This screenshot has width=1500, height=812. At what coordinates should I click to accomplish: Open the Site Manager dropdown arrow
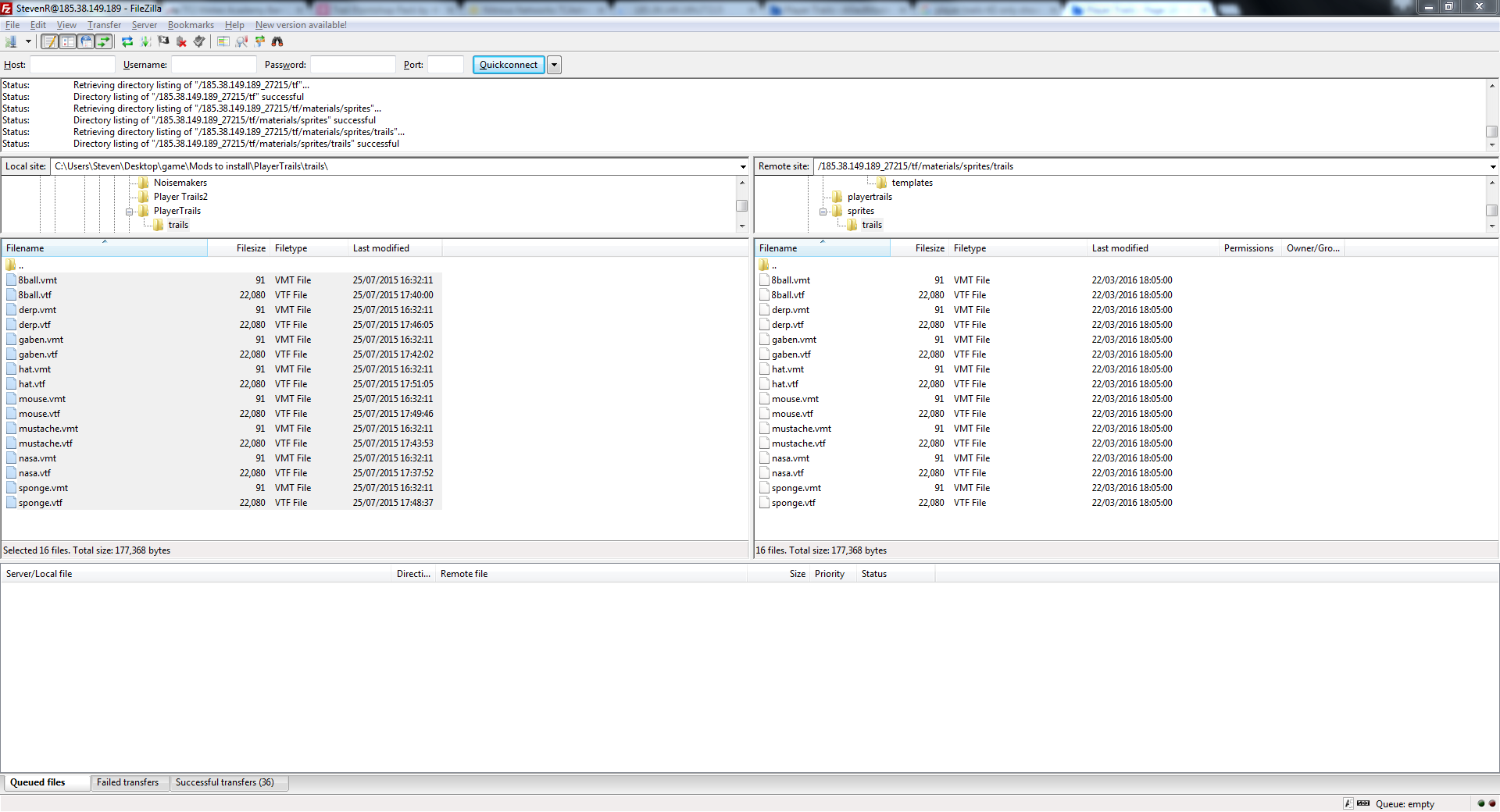click(28, 41)
